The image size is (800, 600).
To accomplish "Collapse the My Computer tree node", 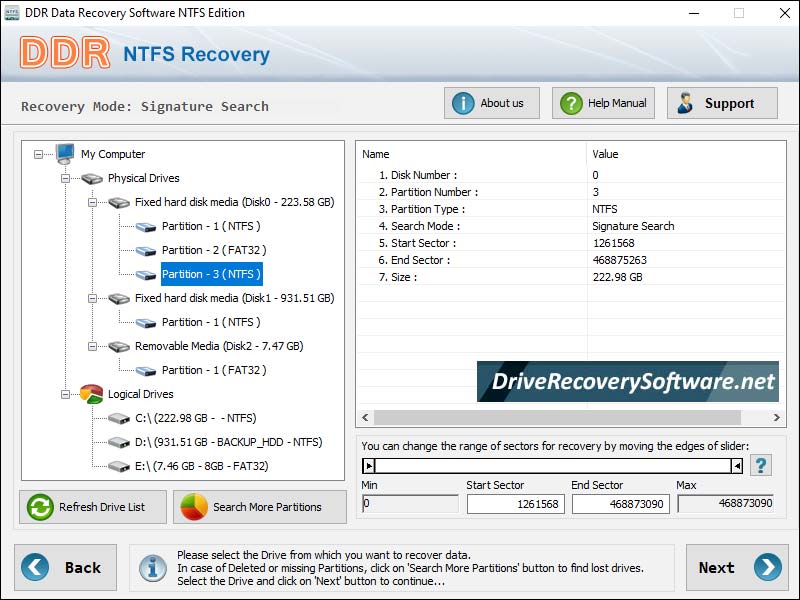I will click(38, 154).
